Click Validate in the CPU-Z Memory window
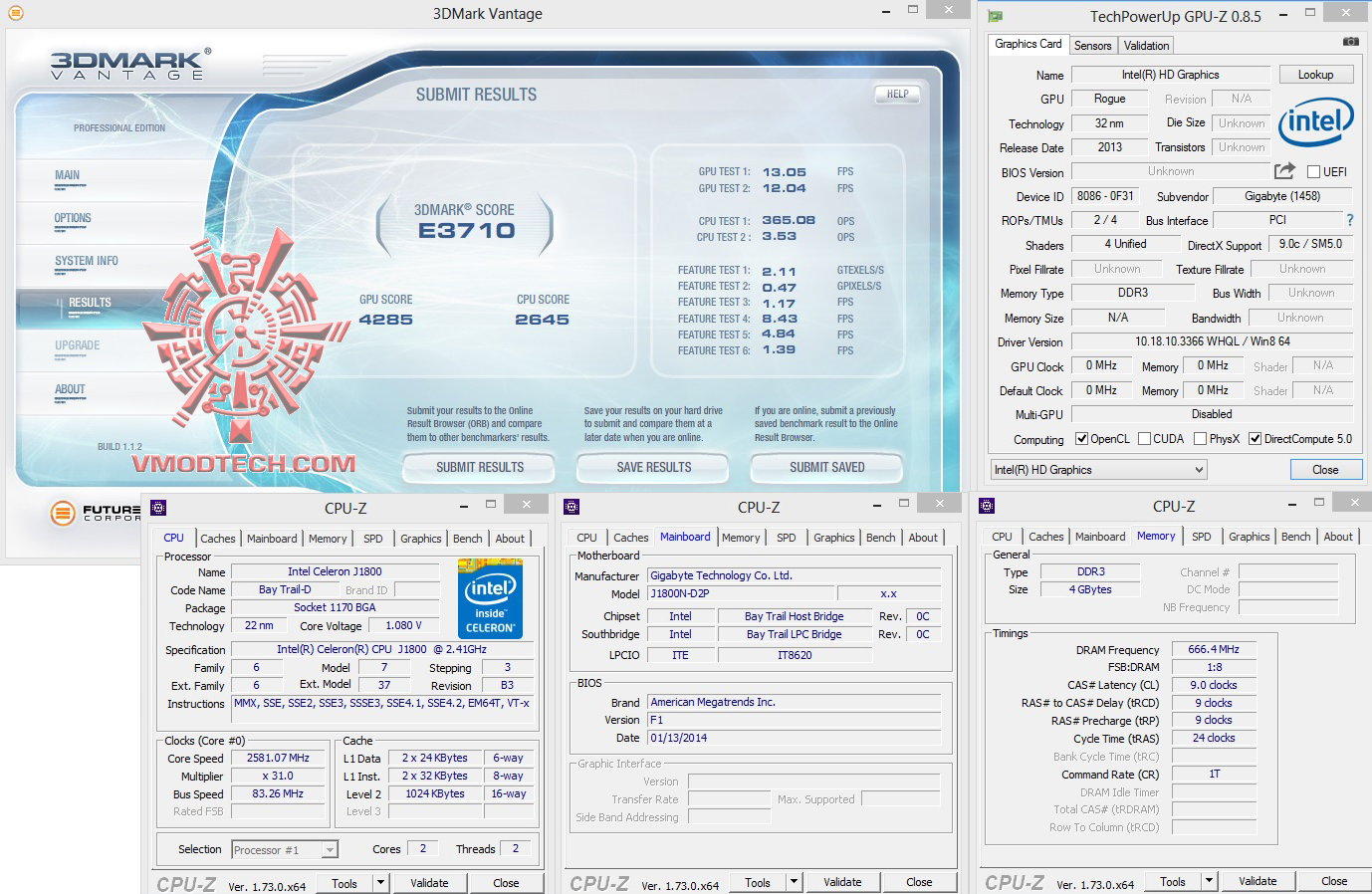Screen dimensions: 1372x894 click(x=1258, y=881)
